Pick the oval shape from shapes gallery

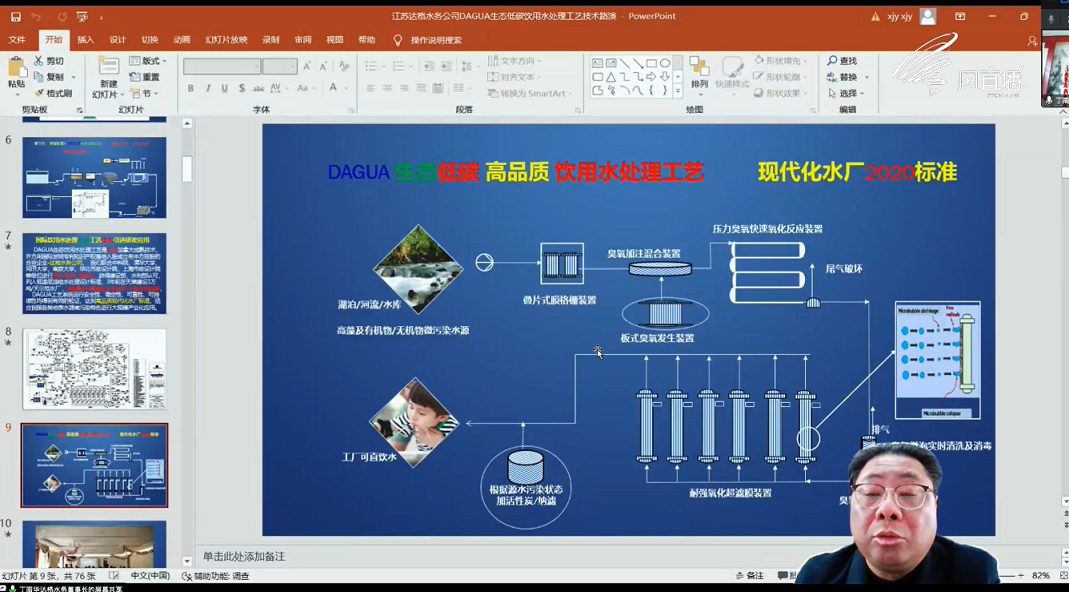665,63
